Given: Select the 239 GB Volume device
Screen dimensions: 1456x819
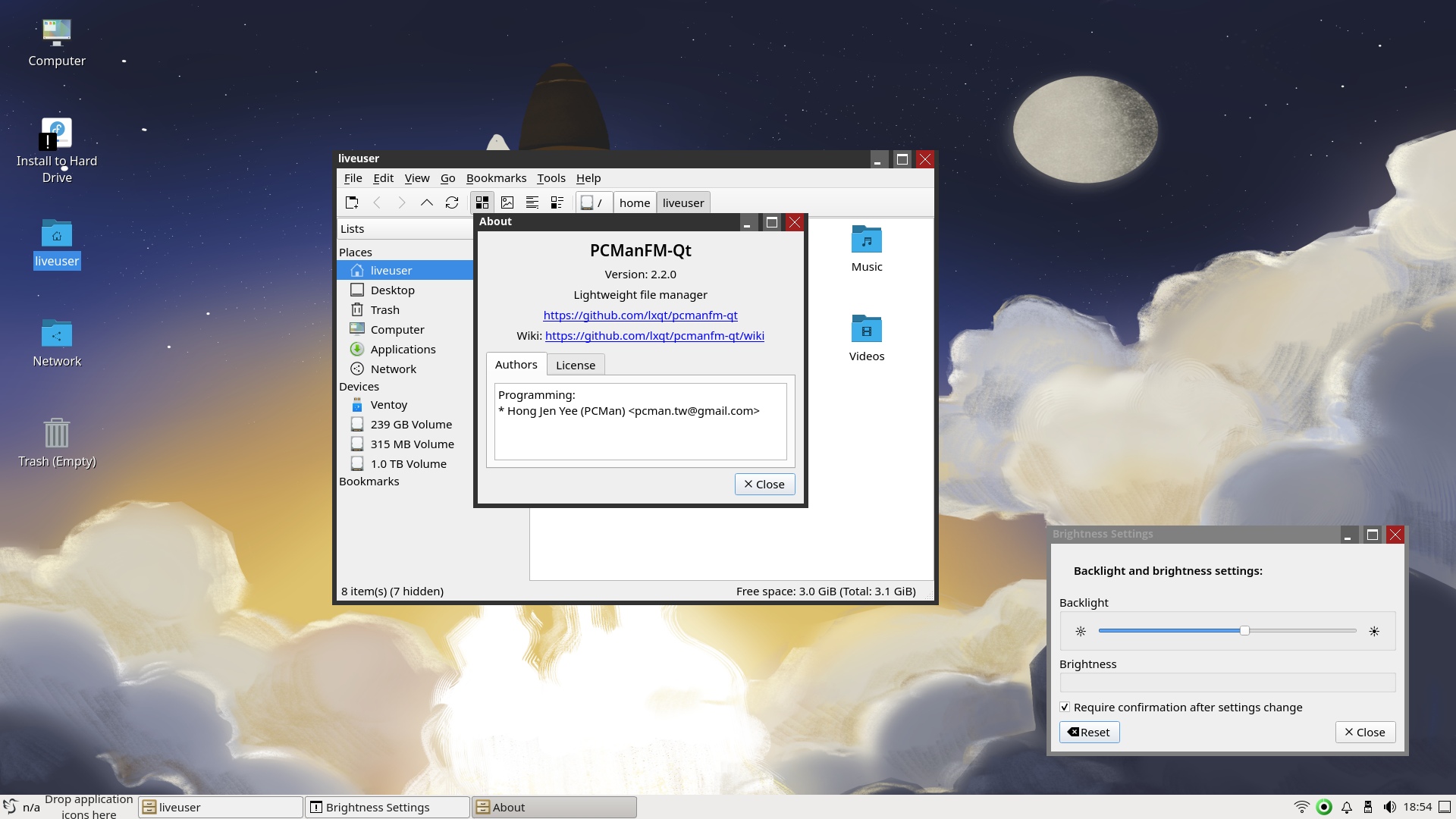Looking at the screenshot, I should [410, 425].
